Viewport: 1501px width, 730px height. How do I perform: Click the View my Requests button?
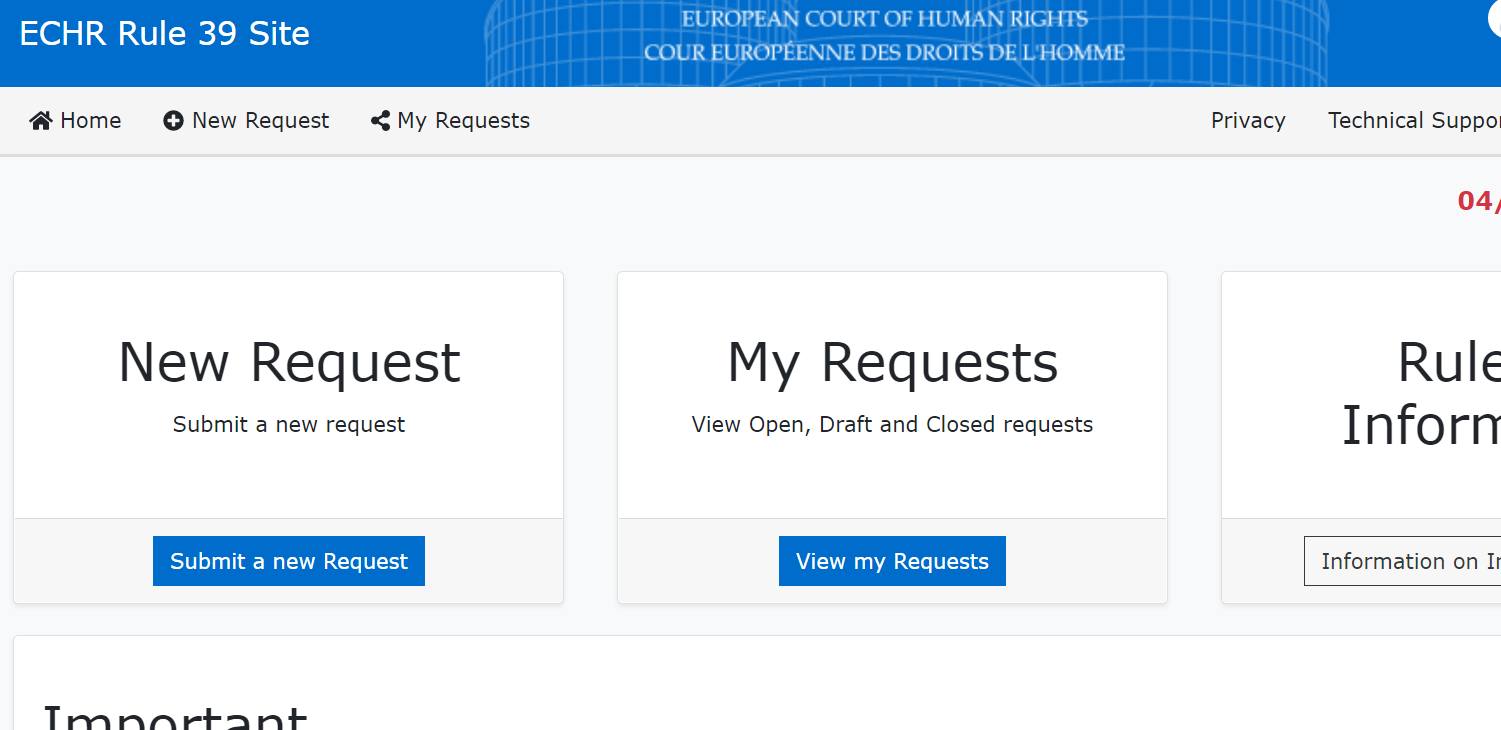[x=892, y=561]
